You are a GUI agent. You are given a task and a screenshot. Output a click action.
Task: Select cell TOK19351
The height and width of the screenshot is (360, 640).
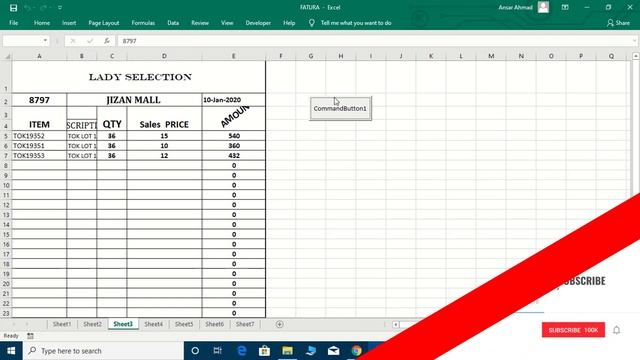coord(39,146)
